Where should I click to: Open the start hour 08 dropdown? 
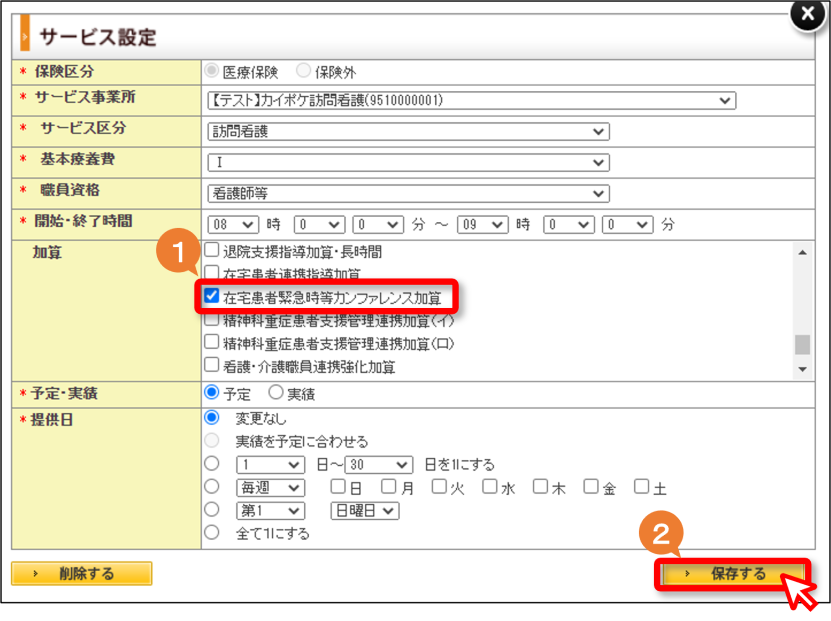tap(233, 225)
